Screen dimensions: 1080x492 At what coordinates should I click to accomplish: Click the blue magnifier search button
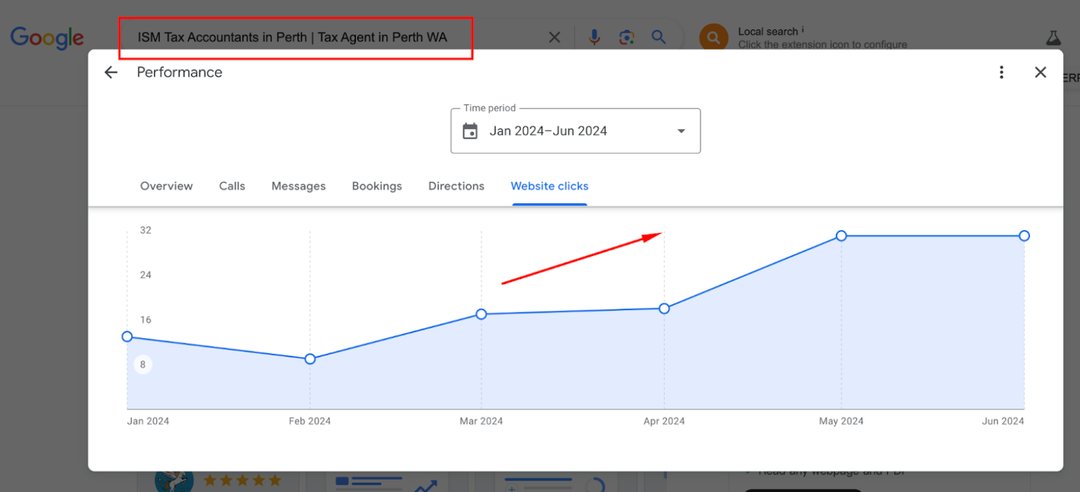click(659, 37)
